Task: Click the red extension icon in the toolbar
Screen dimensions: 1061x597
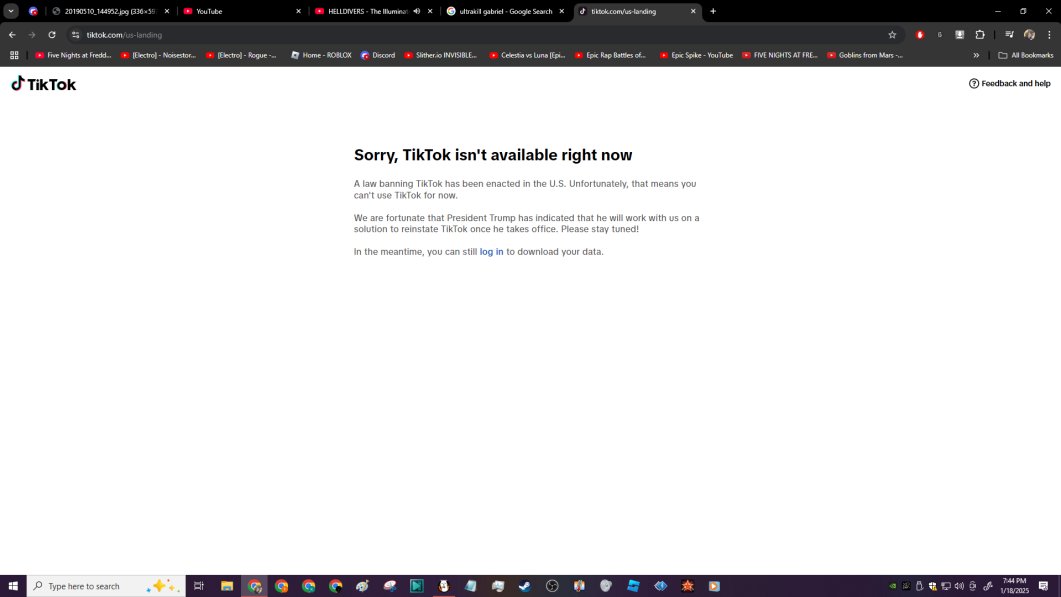Action: pos(920,35)
